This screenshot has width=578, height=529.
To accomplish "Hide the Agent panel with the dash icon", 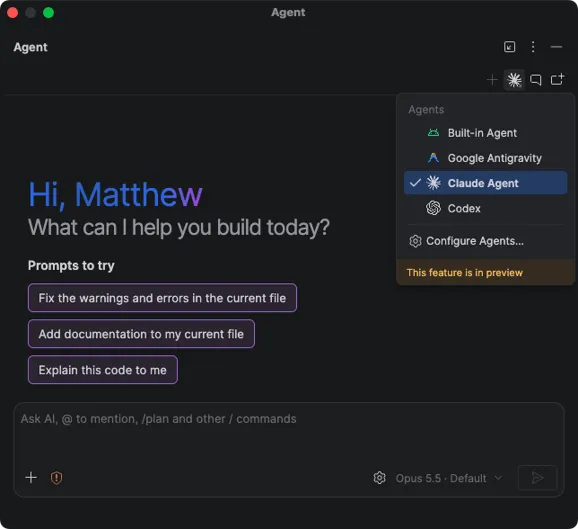I will pos(556,47).
